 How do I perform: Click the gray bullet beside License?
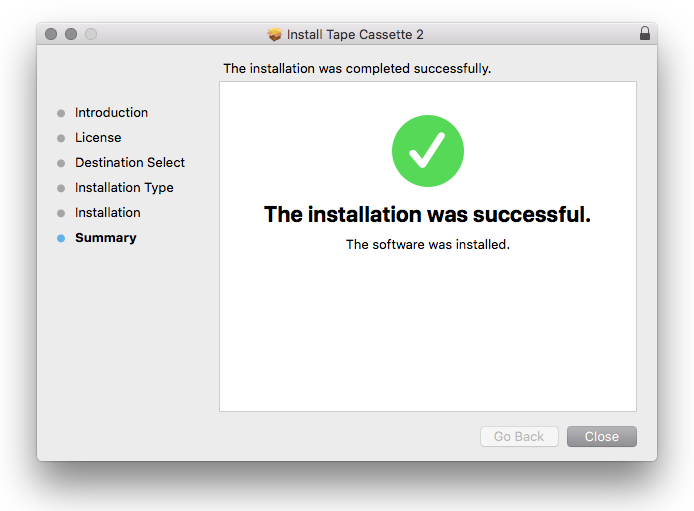[61, 138]
